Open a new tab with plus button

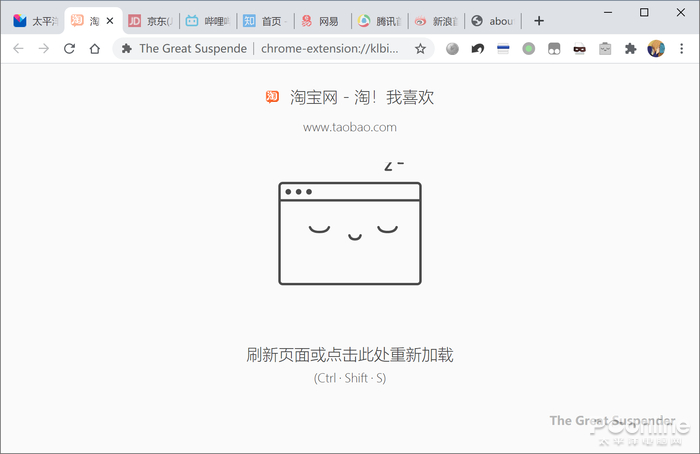pos(539,21)
